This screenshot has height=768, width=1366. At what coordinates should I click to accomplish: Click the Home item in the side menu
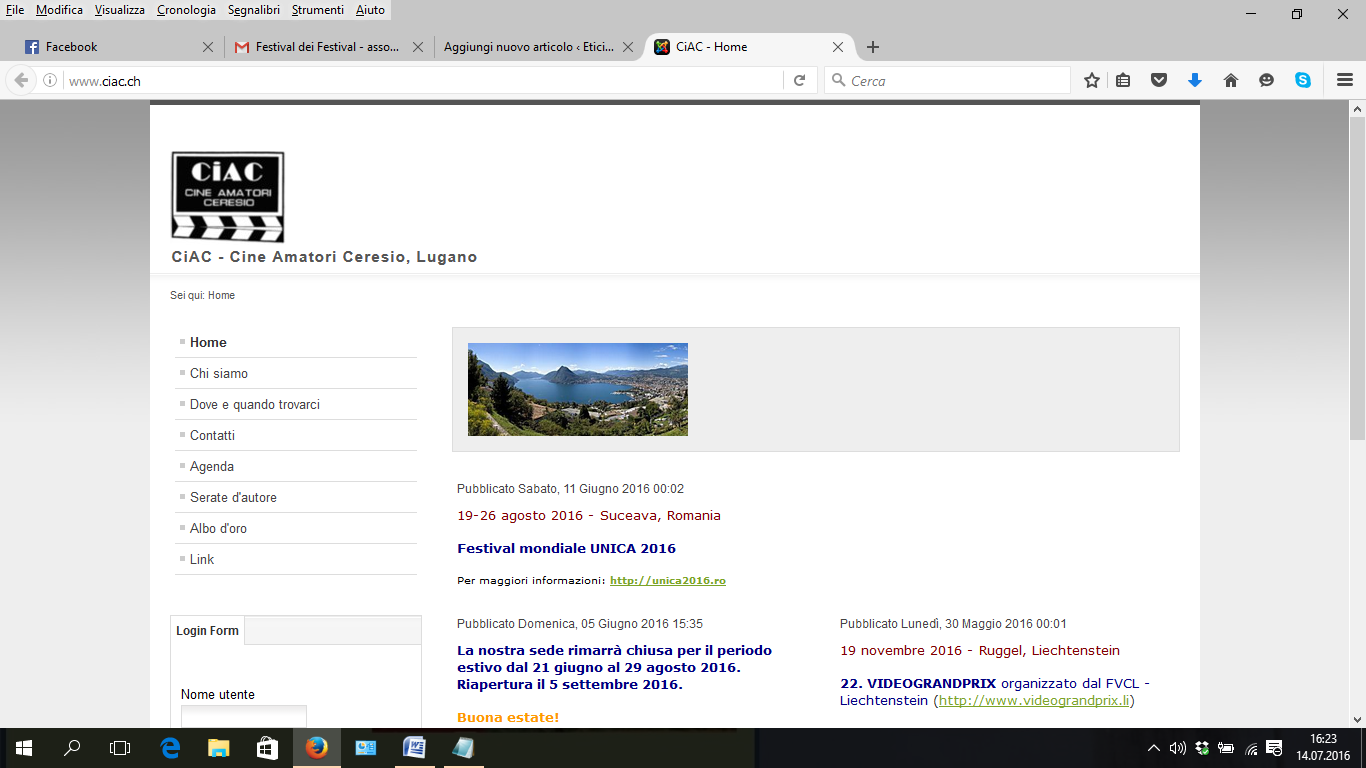pyautogui.click(x=208, y=342)
